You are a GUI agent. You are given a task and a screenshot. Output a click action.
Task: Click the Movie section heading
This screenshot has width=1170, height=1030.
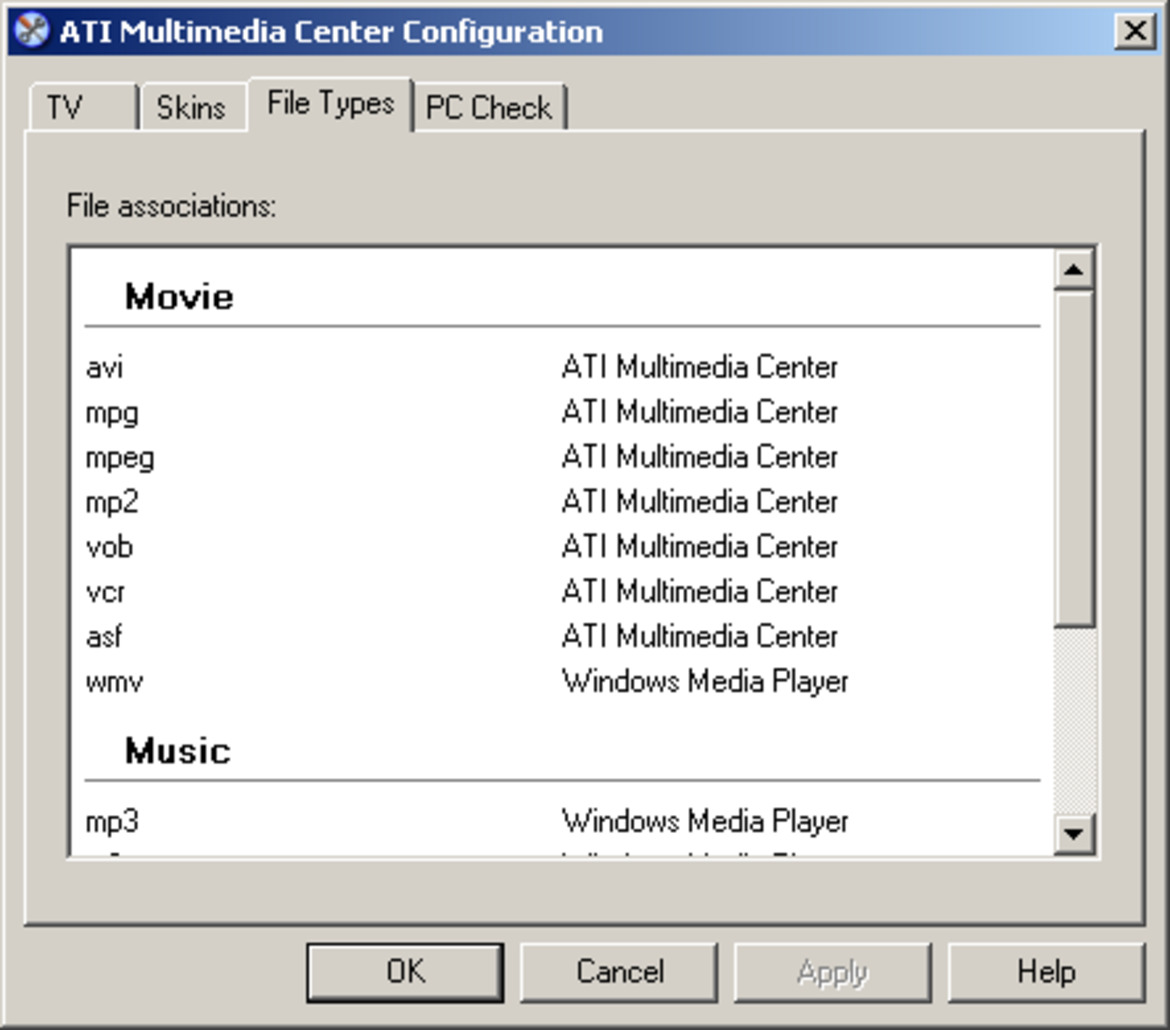(179, 296)
